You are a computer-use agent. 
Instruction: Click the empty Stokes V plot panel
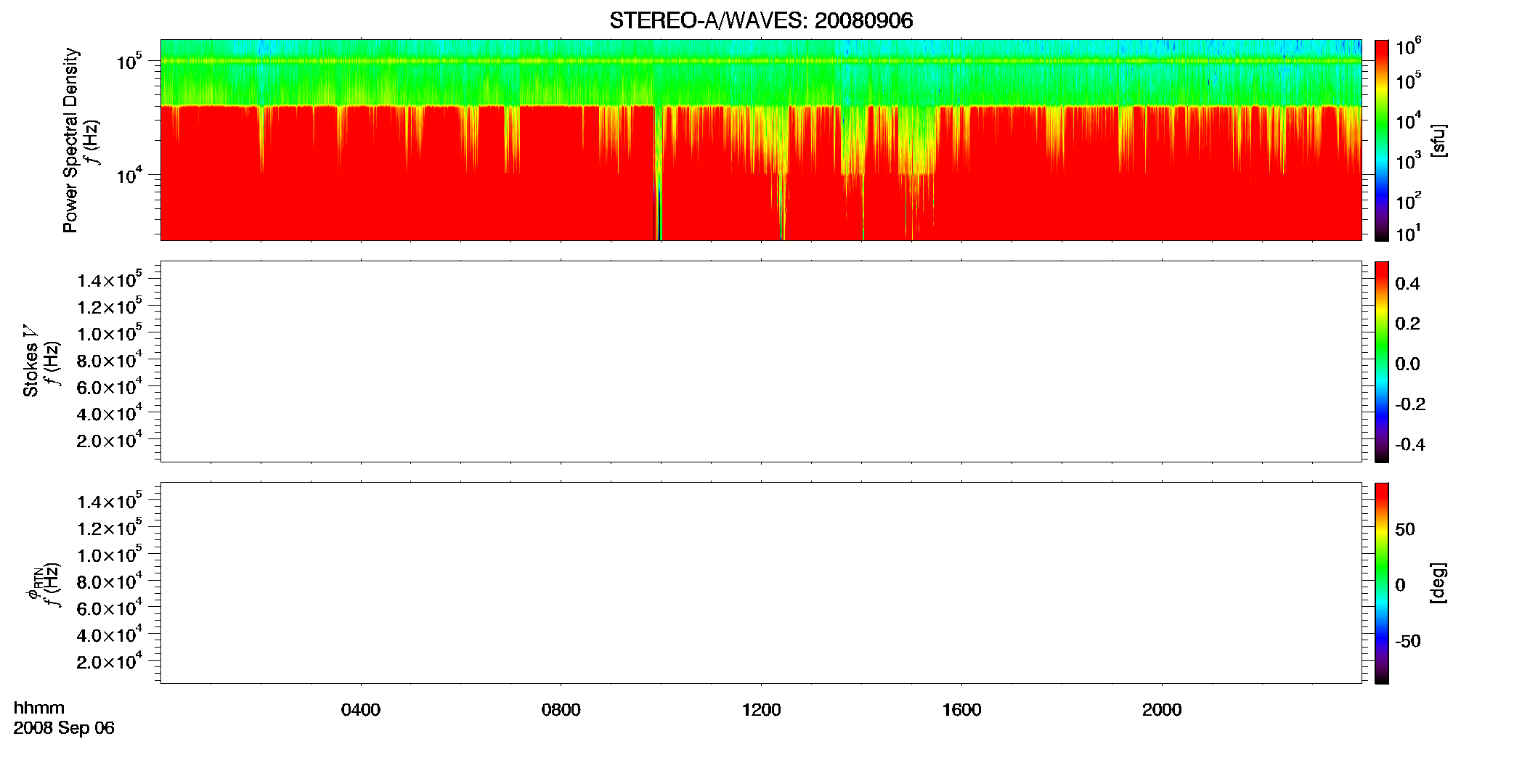pos(761,361)
